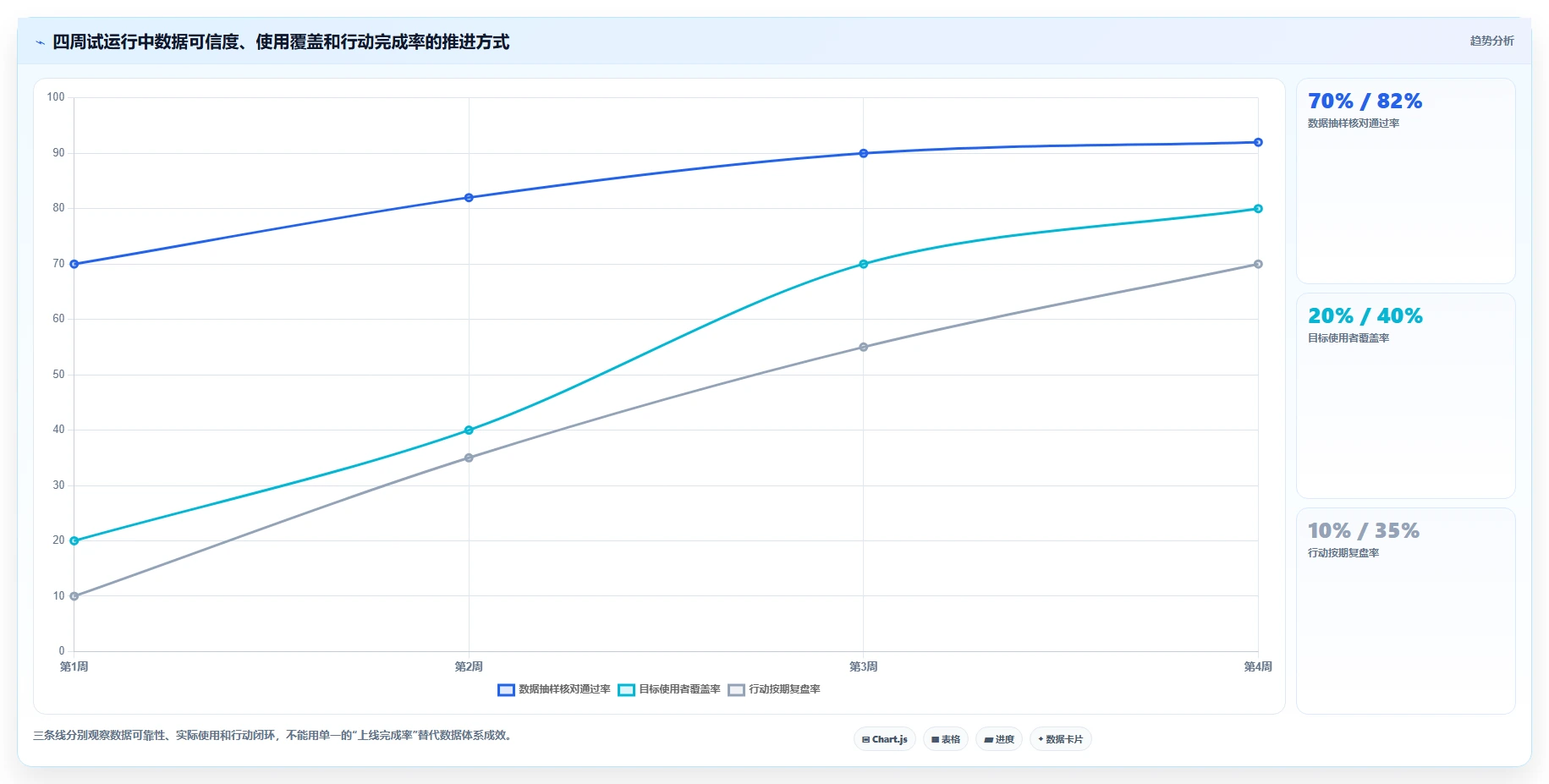This screenshot has height=784, width=1549.
Task: Select gray line point at 第3周 (55)
Action: 864,347
